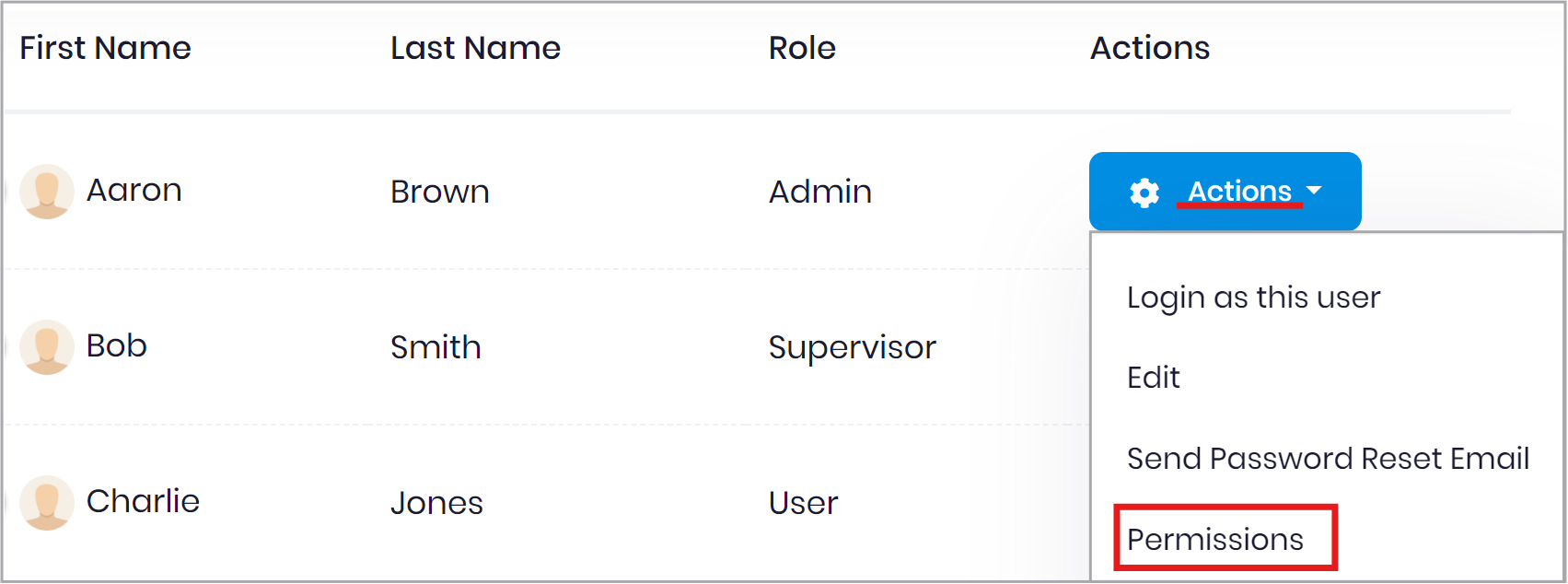Click Aaron's avatar icon
Image resolution: width=1568 pixels, height=584 pixels.
[47, 192]
